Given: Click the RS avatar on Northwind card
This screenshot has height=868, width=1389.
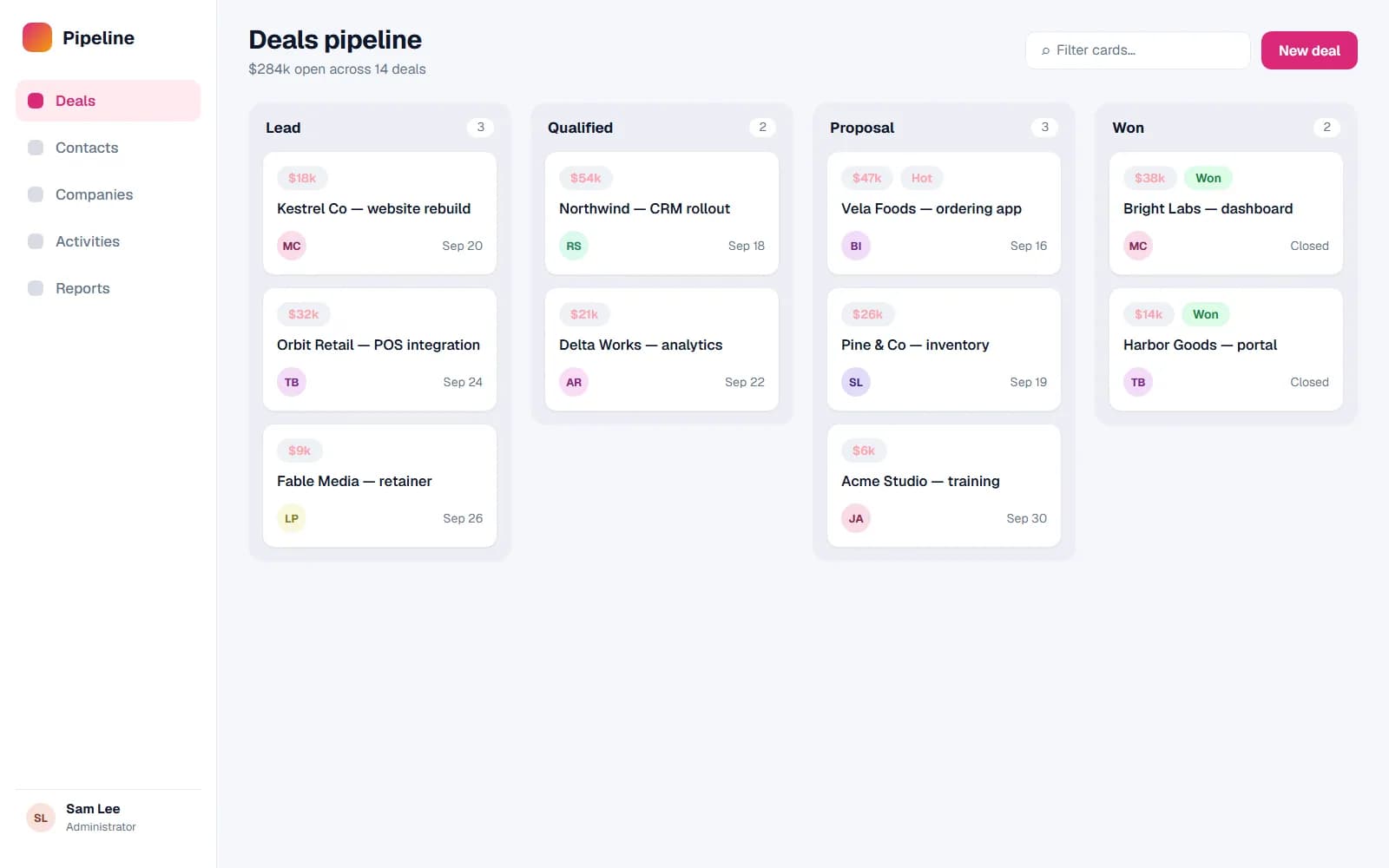Looking at the screenshot, I should (574, 246).
